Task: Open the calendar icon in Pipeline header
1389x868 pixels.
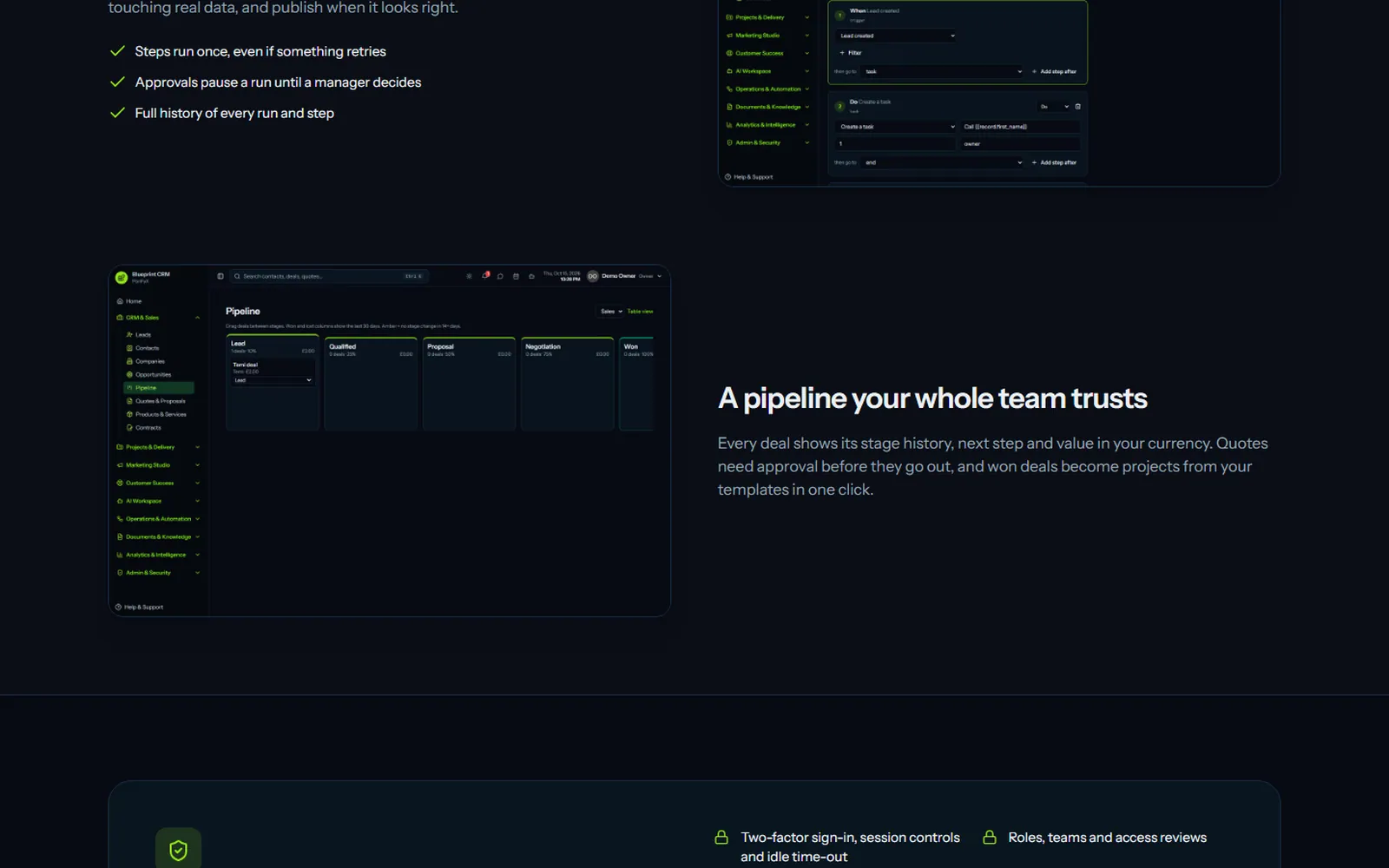Action: 516,276
